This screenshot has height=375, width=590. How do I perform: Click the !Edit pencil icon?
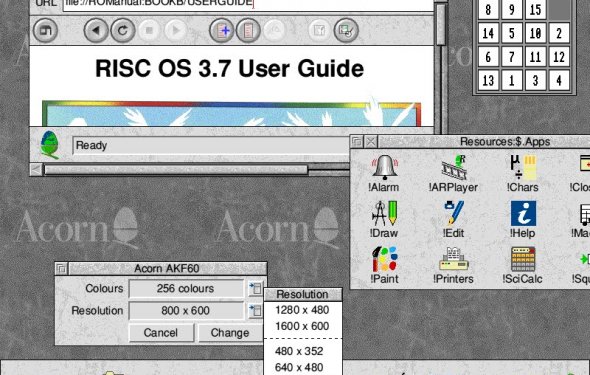pos(453,219)
